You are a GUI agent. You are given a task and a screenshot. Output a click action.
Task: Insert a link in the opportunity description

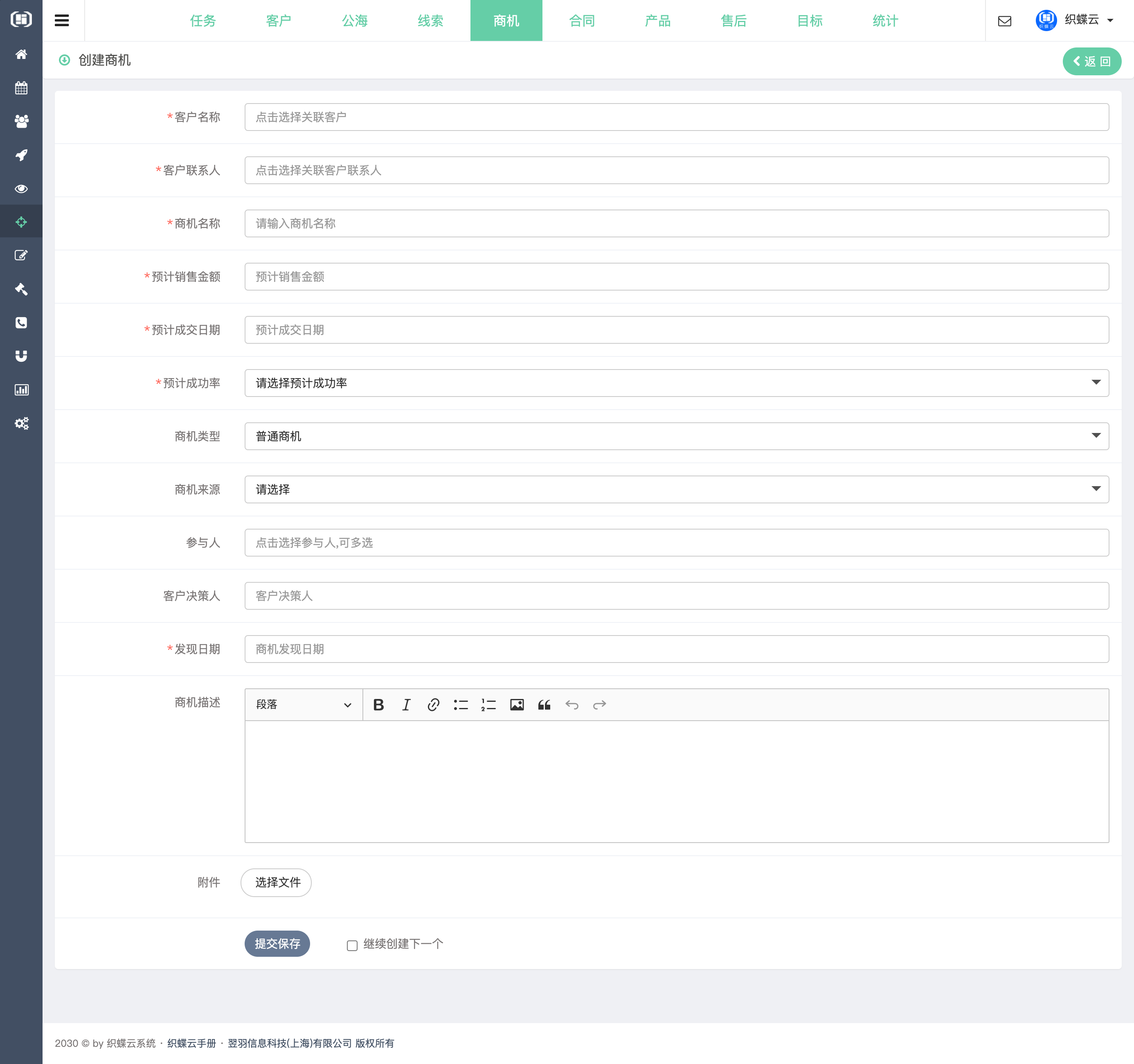click(x=433, y=705)
